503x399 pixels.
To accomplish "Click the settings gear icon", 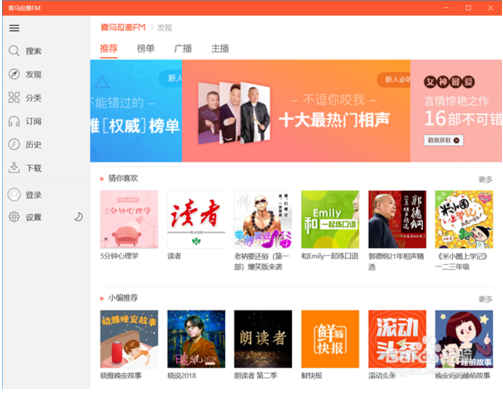I will 14,217.
